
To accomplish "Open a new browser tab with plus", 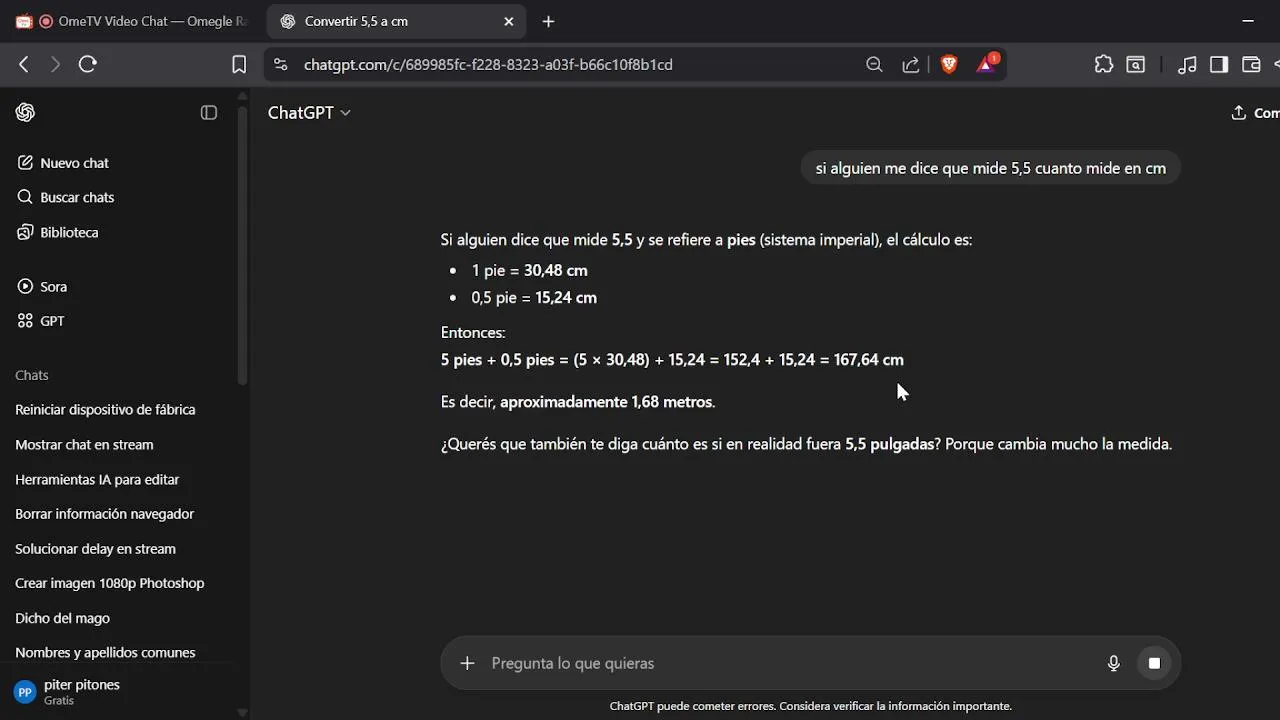I will (x=548, y=21).
